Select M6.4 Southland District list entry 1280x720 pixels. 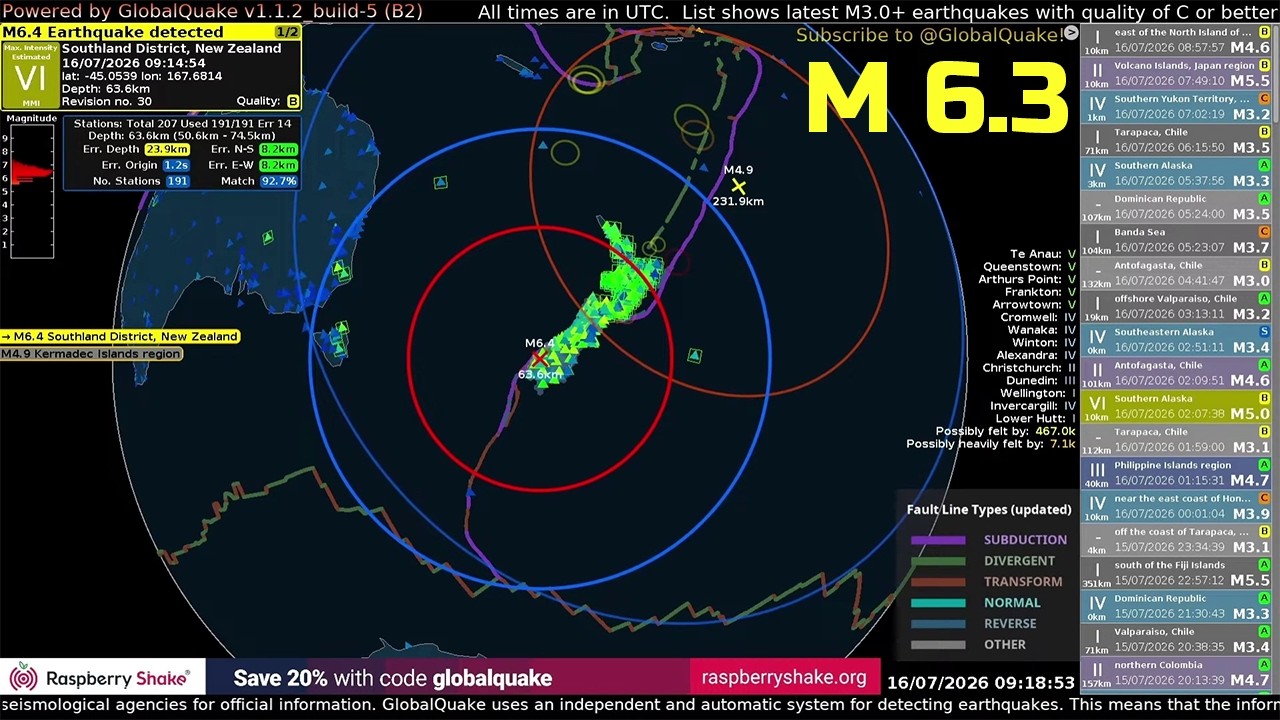[120, 337]
